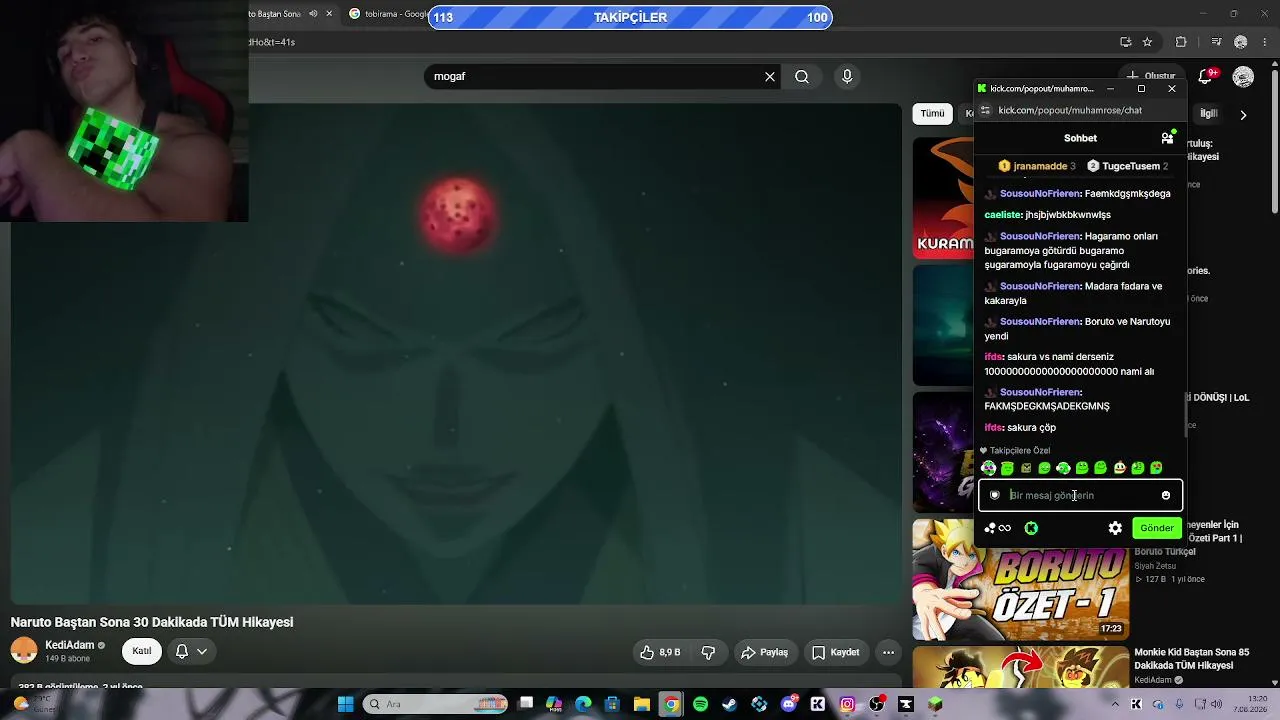Viewport: 1280px width, 720px height.
Task: Click the Windows taskbar search box
Action: (437, 704)
